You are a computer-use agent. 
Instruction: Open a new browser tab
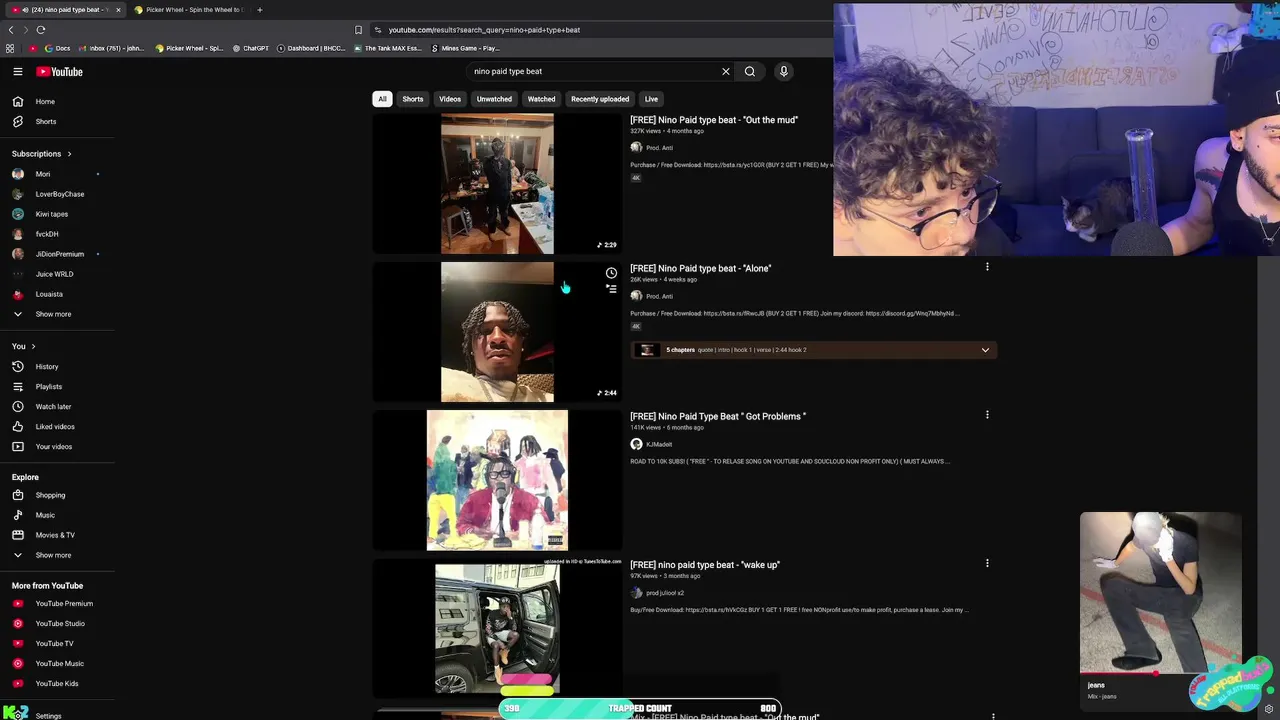pos(260,10)
